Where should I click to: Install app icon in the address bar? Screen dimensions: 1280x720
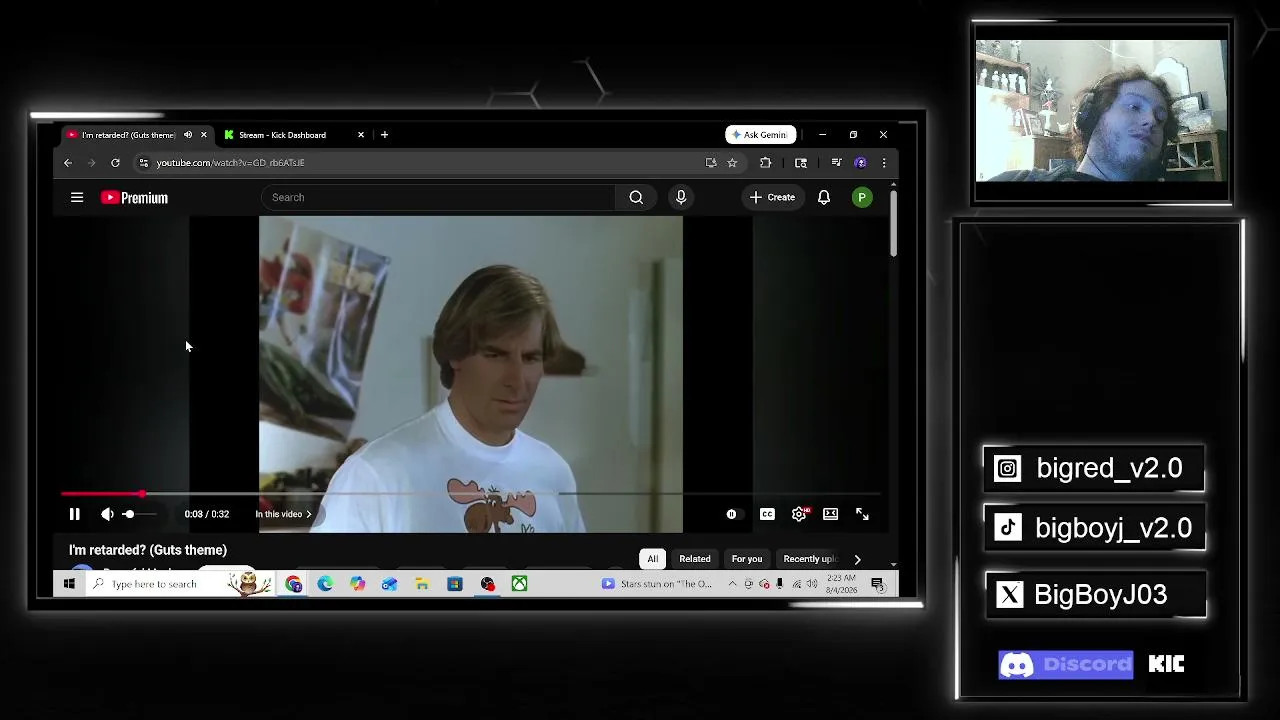(x=711, y=163)
